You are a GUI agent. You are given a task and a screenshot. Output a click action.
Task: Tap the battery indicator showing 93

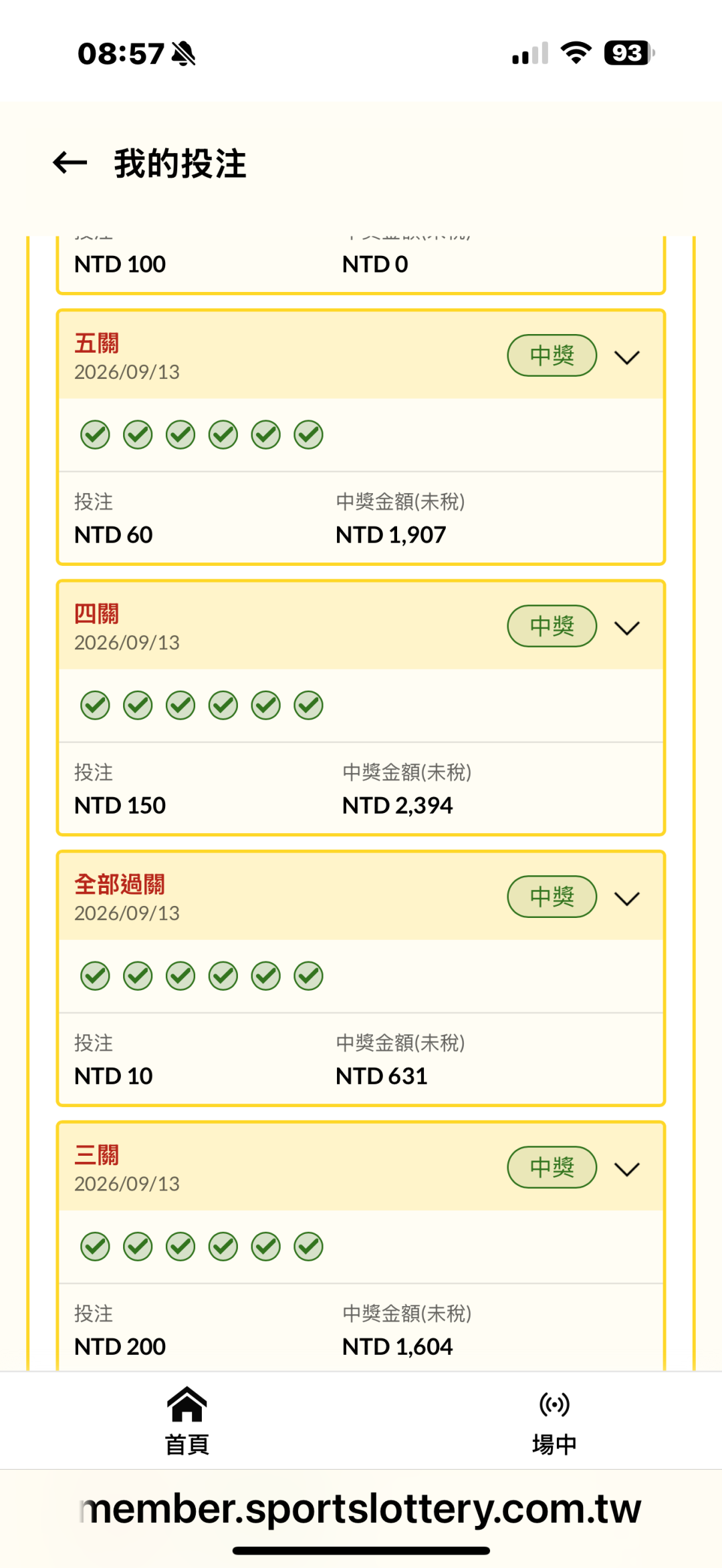click(629, 53)
